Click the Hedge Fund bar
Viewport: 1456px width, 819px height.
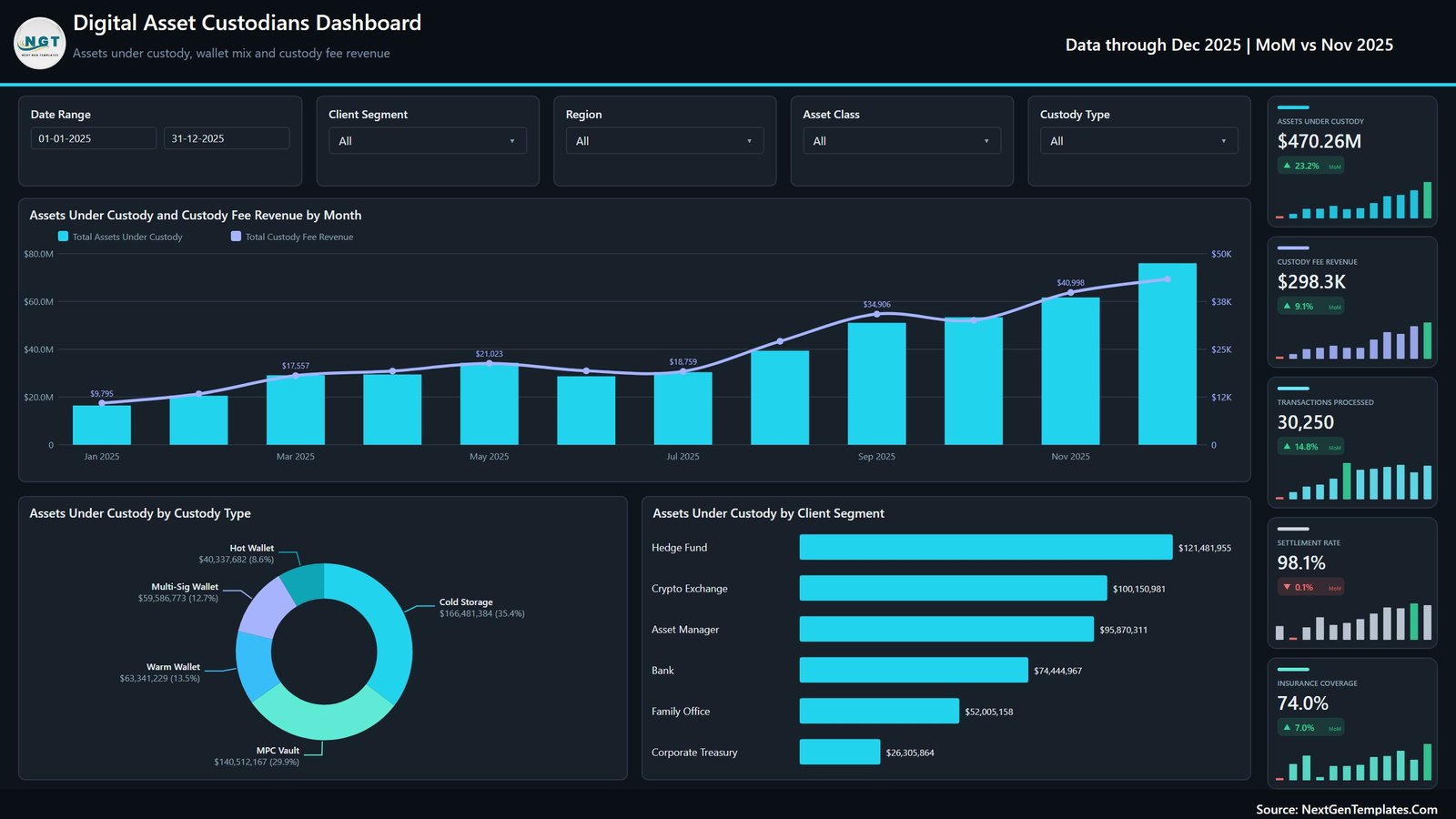point(986,547)
